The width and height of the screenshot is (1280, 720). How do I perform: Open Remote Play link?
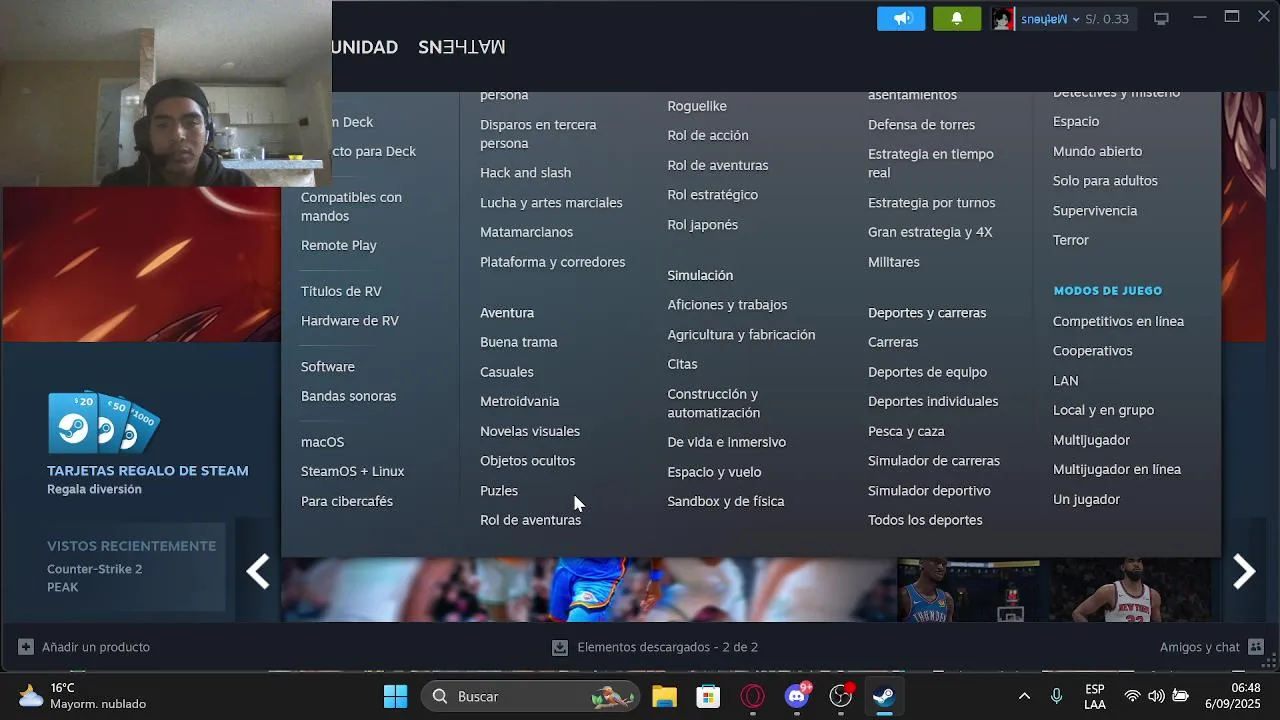pos(338,245)
